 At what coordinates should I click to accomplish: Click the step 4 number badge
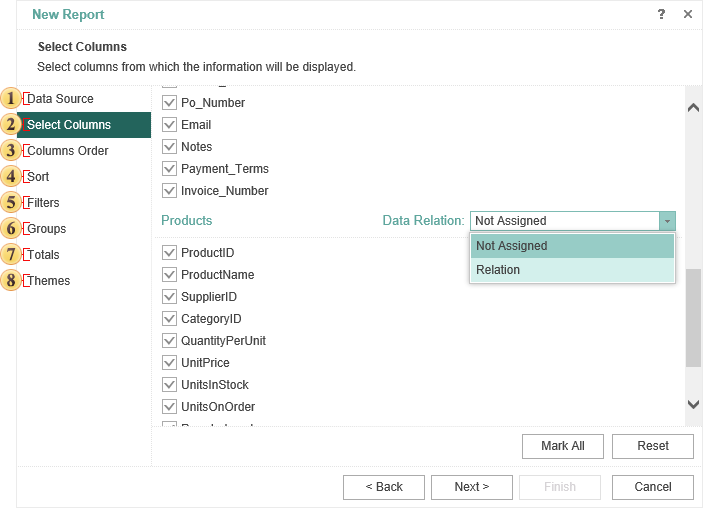11,177
